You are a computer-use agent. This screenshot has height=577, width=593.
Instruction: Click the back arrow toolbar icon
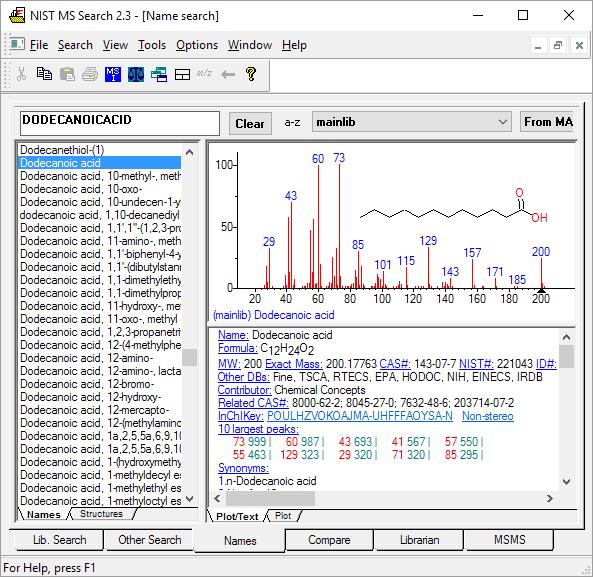(228, 74)
